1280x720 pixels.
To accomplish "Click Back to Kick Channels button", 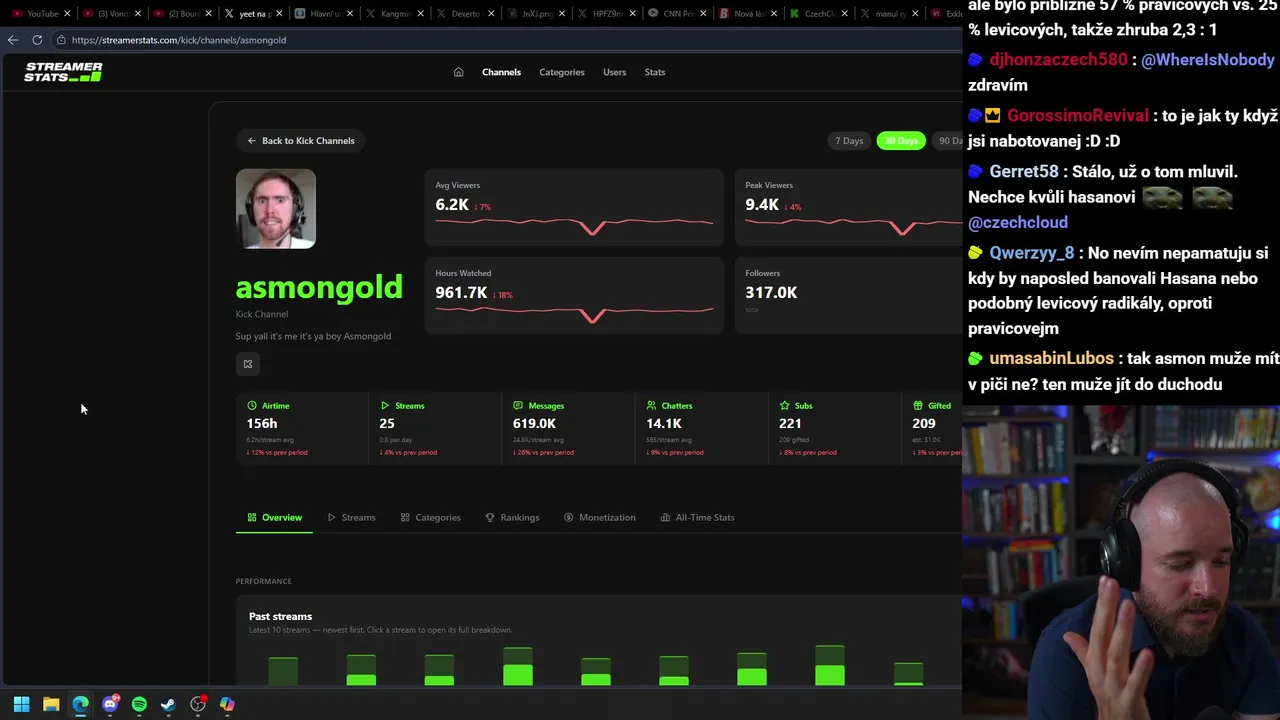I will click(x=301, y=141).
